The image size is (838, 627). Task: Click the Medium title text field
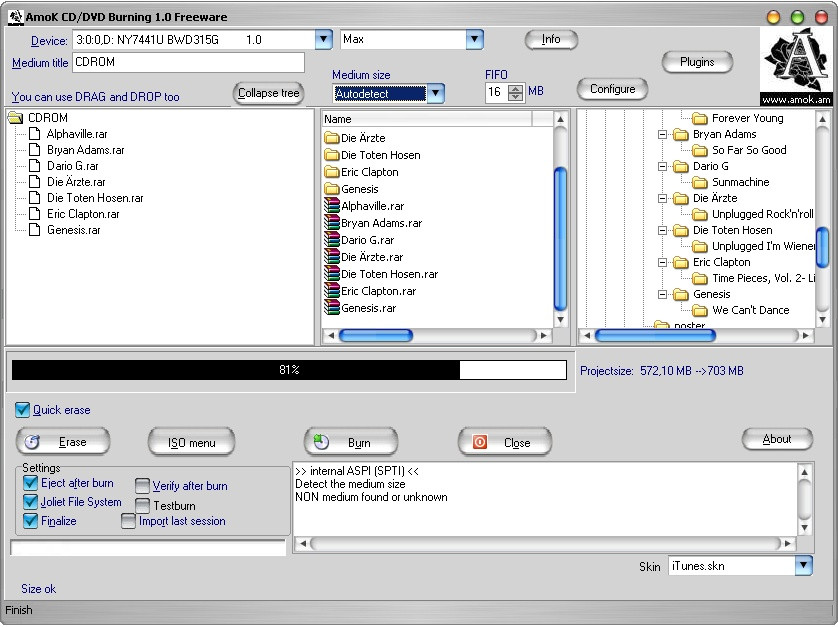coord(187,63)
